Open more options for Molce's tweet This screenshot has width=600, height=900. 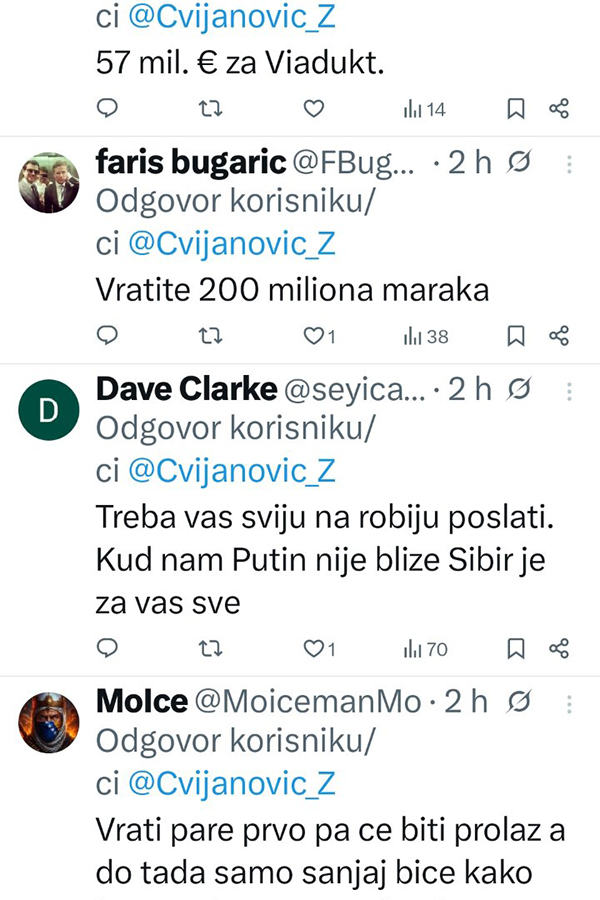click(x=569, y=702)
